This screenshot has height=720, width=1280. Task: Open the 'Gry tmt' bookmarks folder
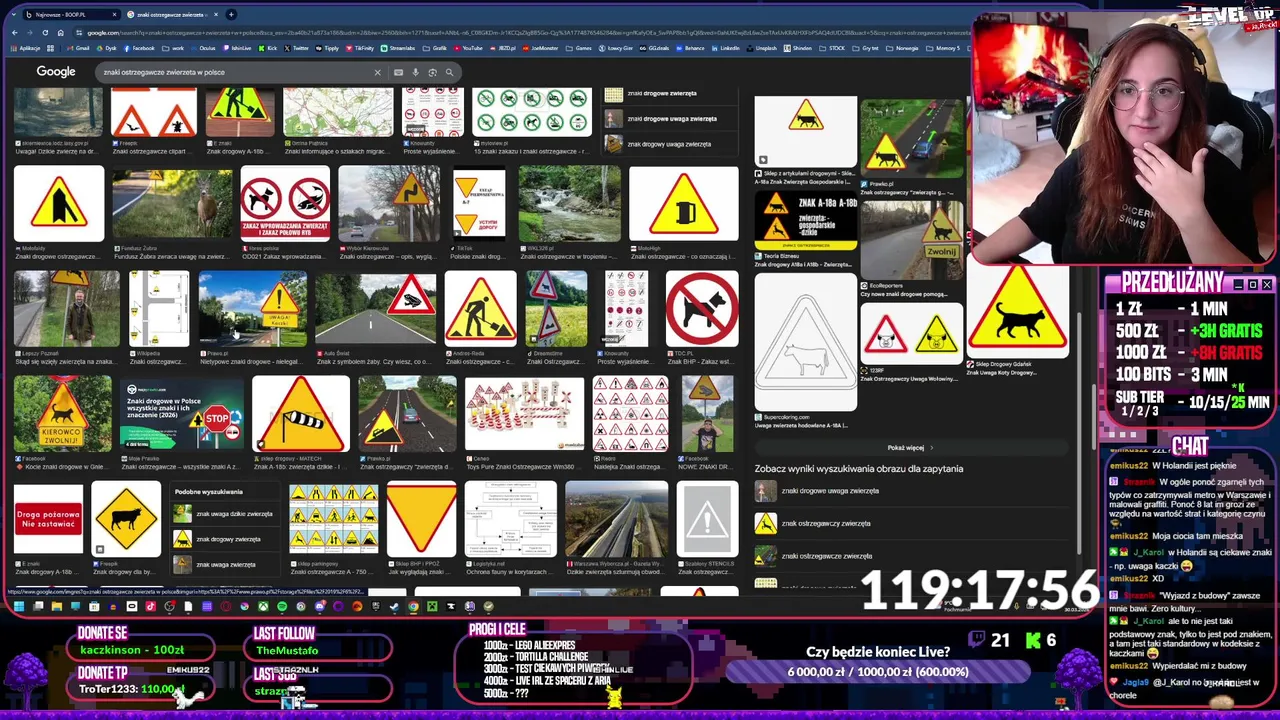click(x=867, y=48)
